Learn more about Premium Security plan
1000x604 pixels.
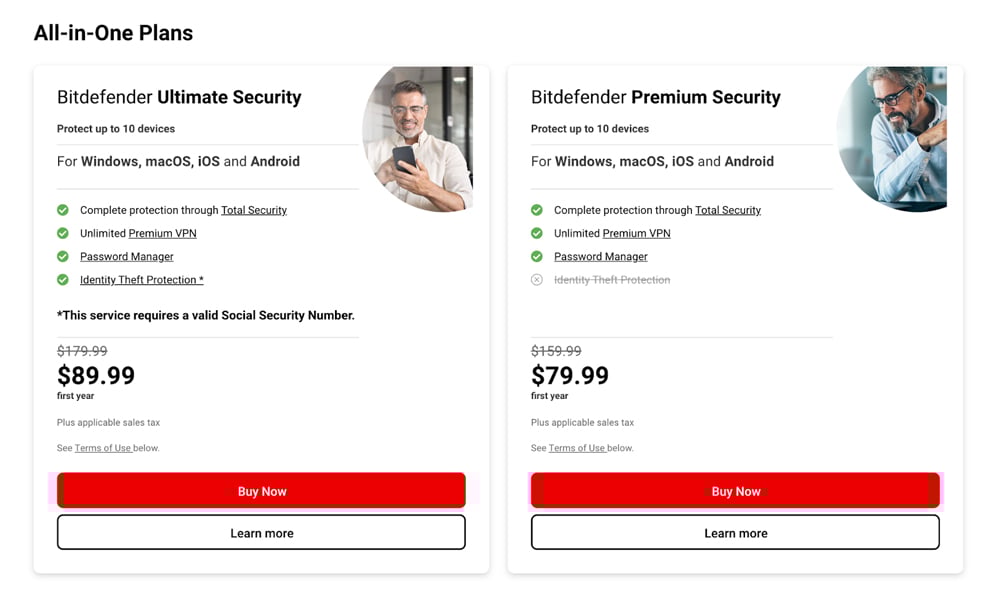tap(735, 533)
